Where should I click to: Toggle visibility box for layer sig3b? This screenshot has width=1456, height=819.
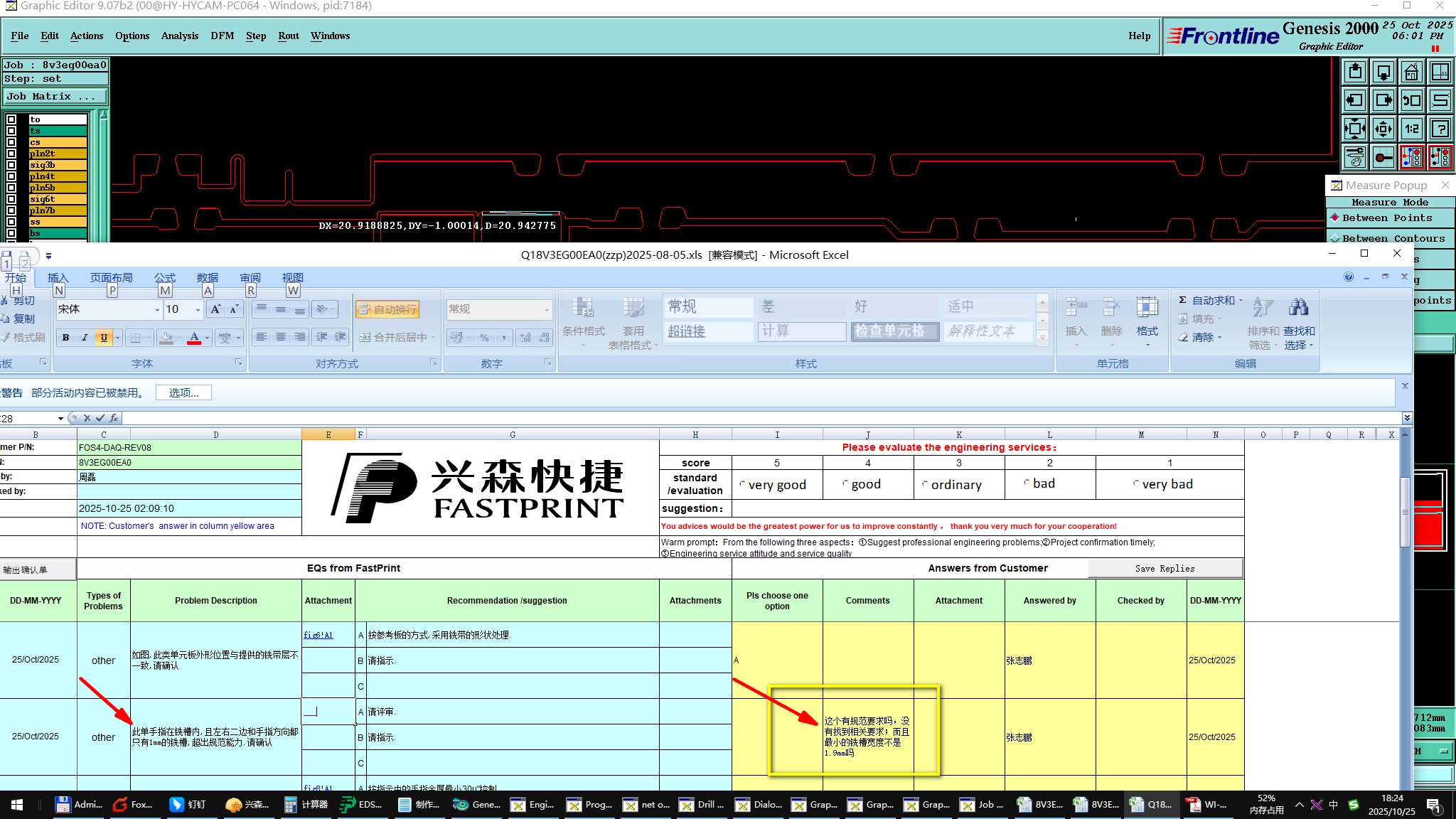(x=11, y=165)
